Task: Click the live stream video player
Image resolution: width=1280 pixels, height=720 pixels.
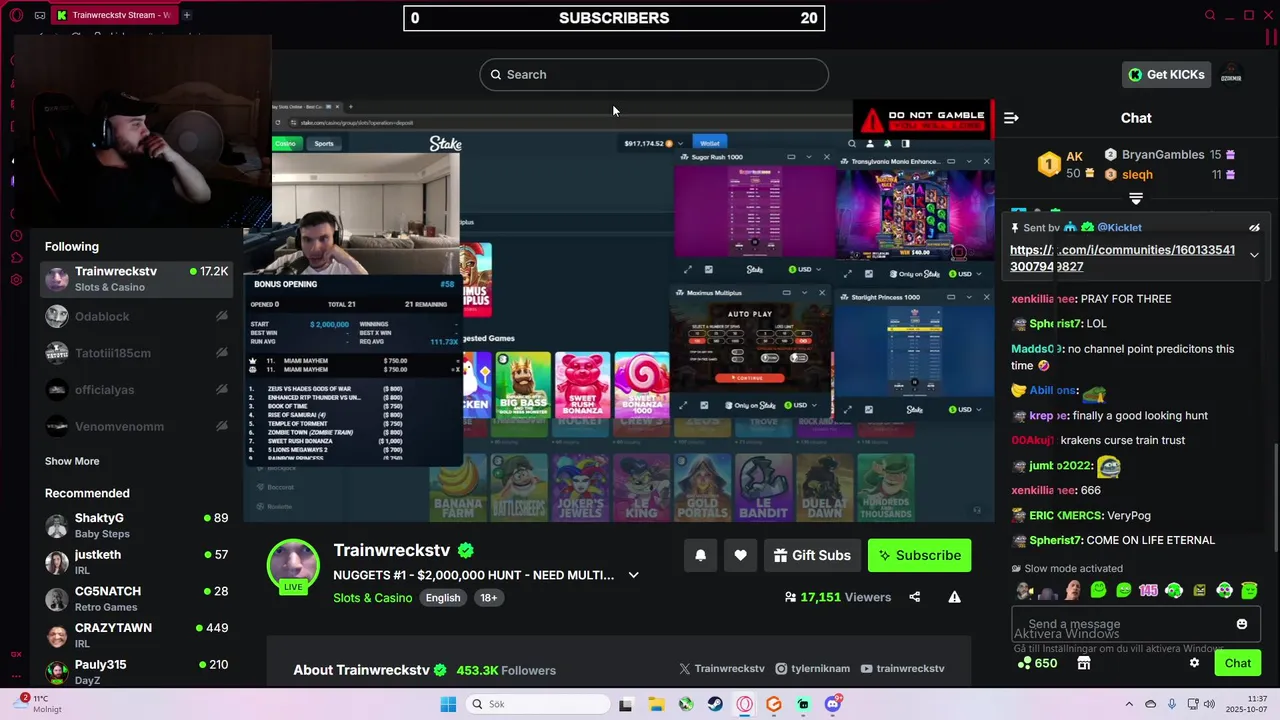Action: (619, 310)
